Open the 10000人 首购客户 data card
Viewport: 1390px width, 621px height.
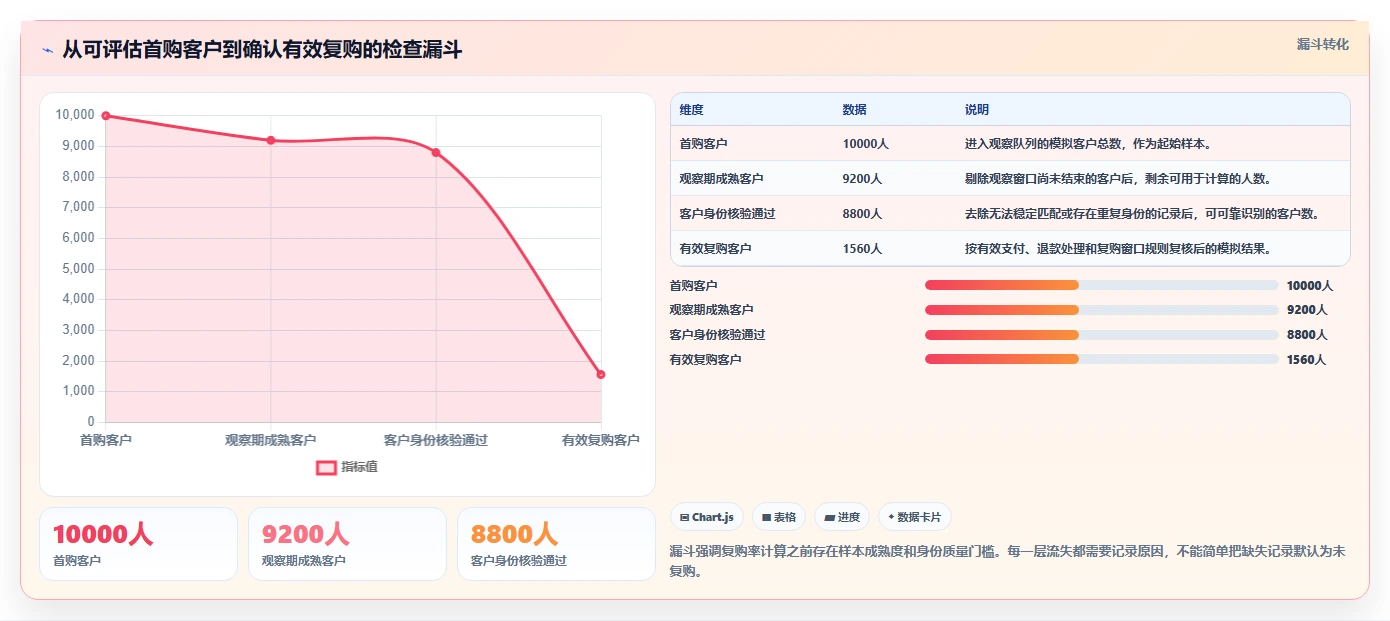tap(138, 544)
